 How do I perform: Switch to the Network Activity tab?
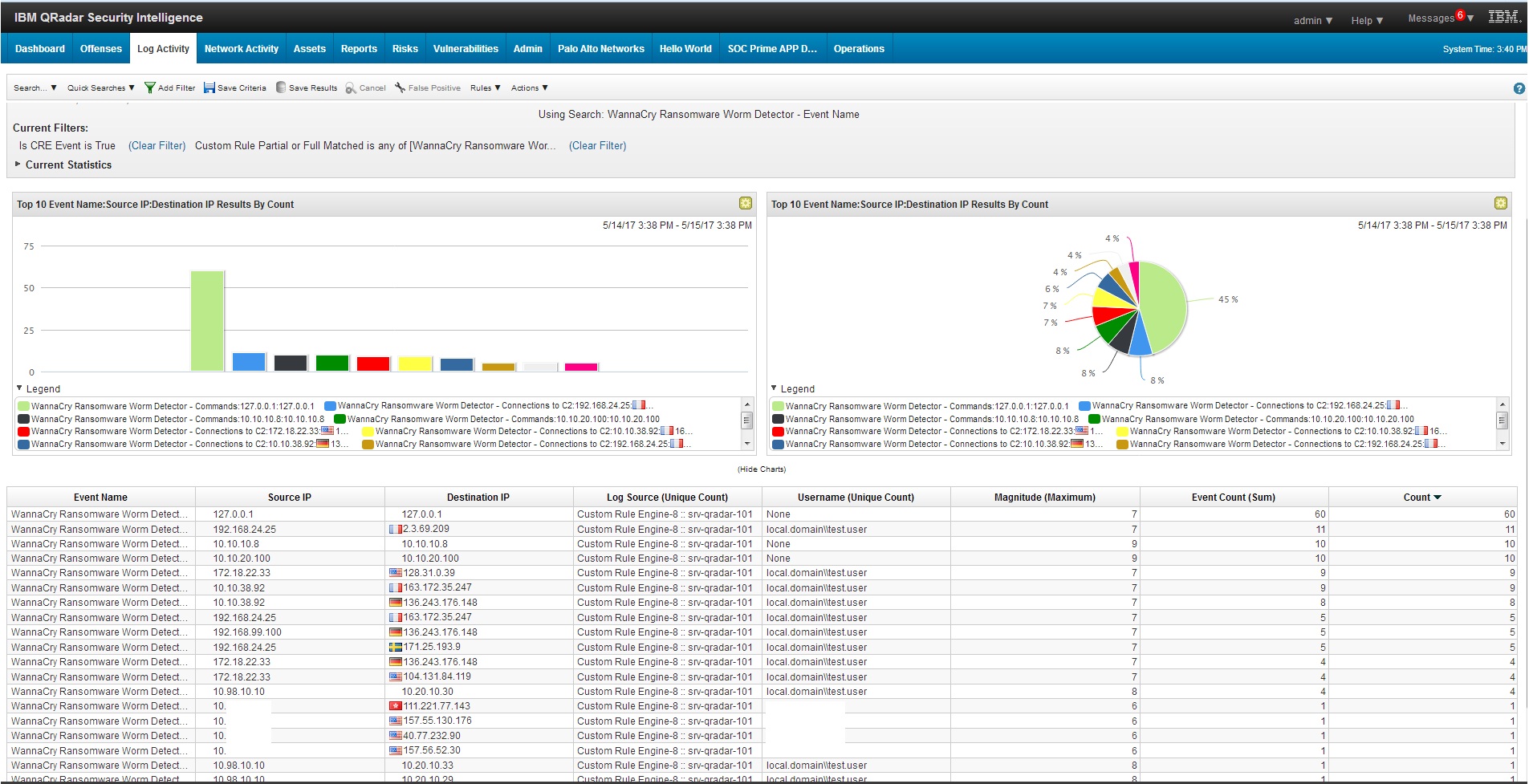241,49
